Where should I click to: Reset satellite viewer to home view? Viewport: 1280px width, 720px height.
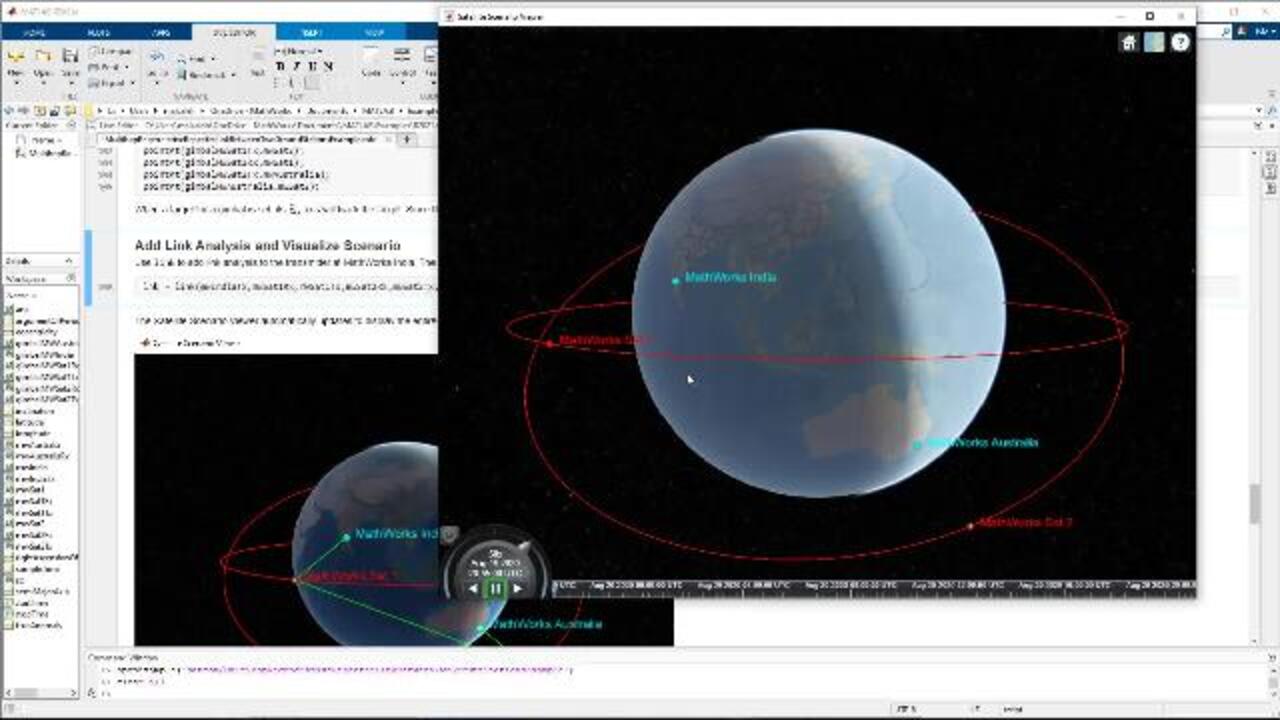1129,42
